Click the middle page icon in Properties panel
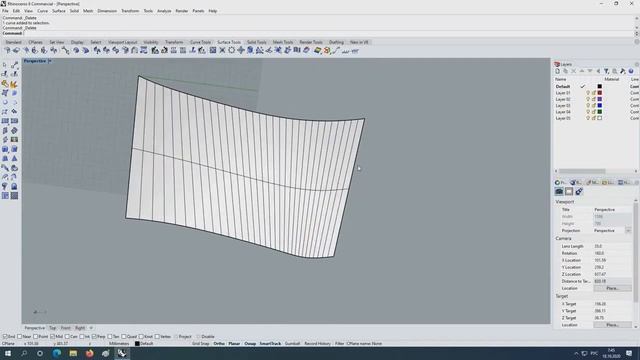640x360 pixels. click(x=569, y=191)
